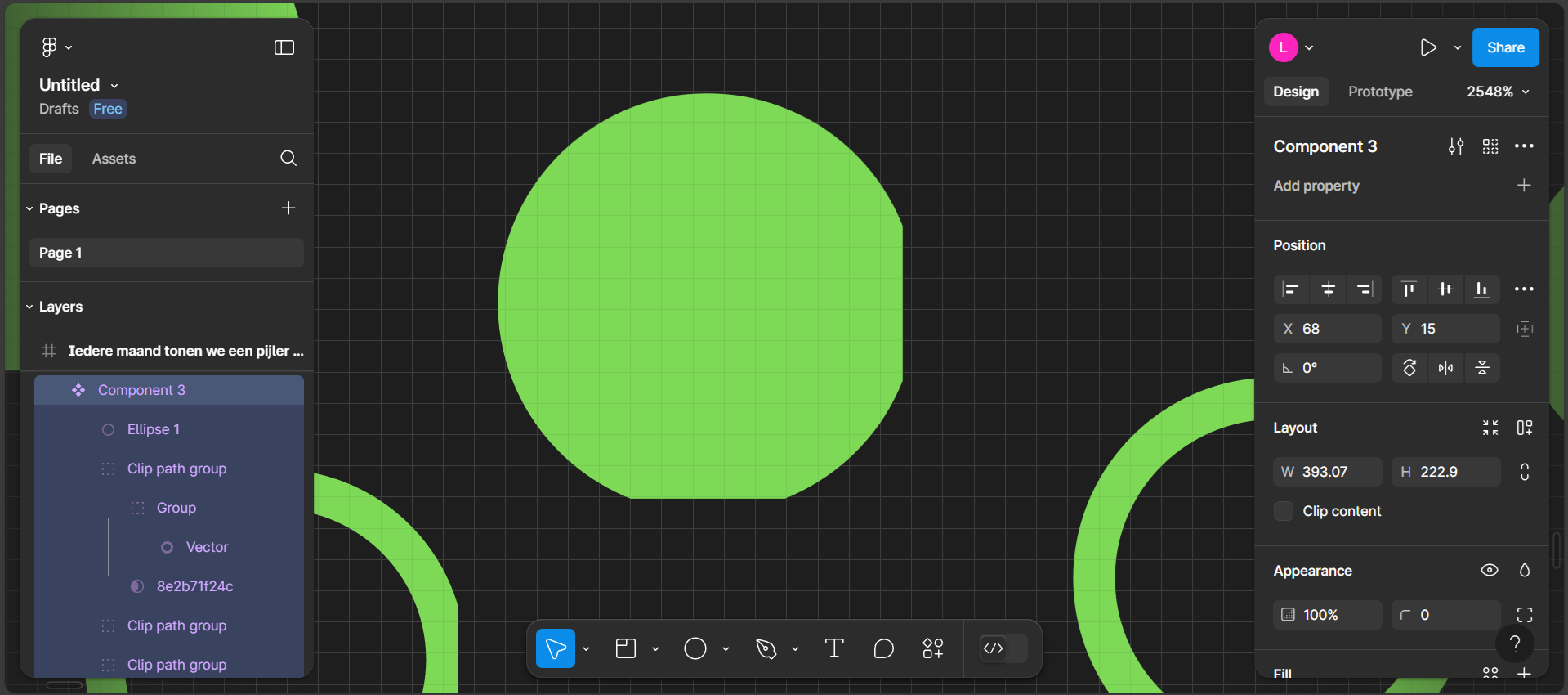Click the Free plan badge
This screenshot has height=695, width=1568.
tap(108, 109)
